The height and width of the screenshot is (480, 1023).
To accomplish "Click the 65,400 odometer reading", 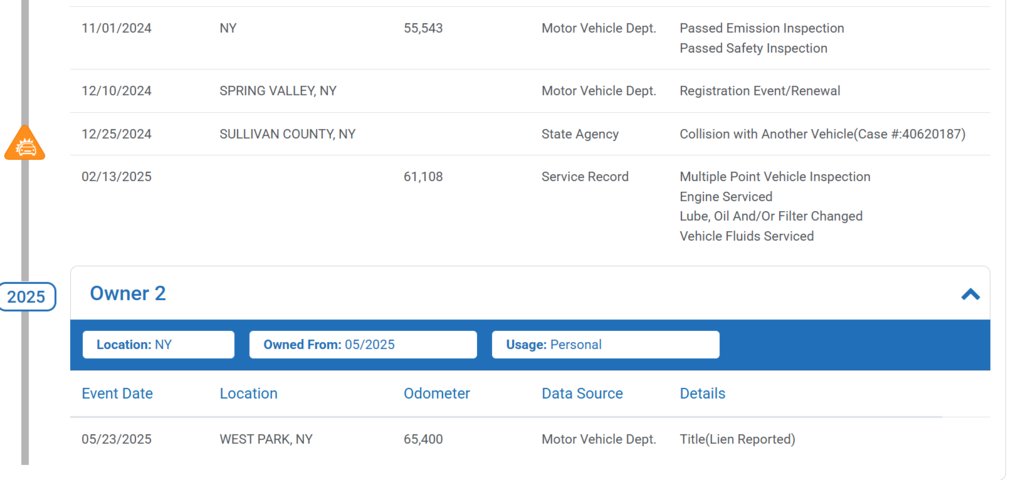I will tap(423, 439).
